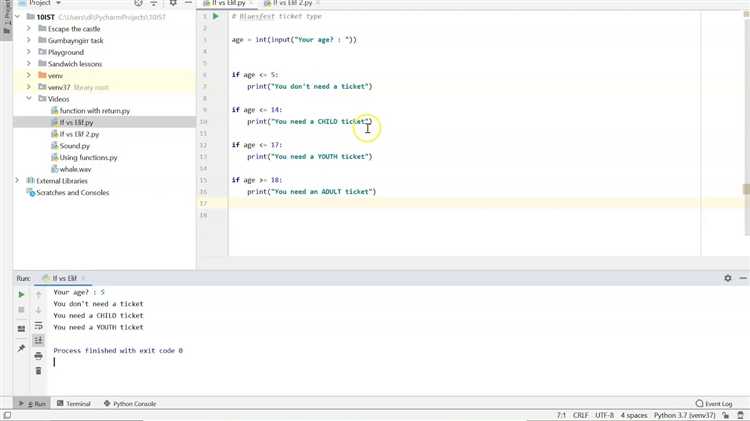This screenshot has height=421, width=750.
Task: Expand the Playground folder
Action: [x=29, y=52]
